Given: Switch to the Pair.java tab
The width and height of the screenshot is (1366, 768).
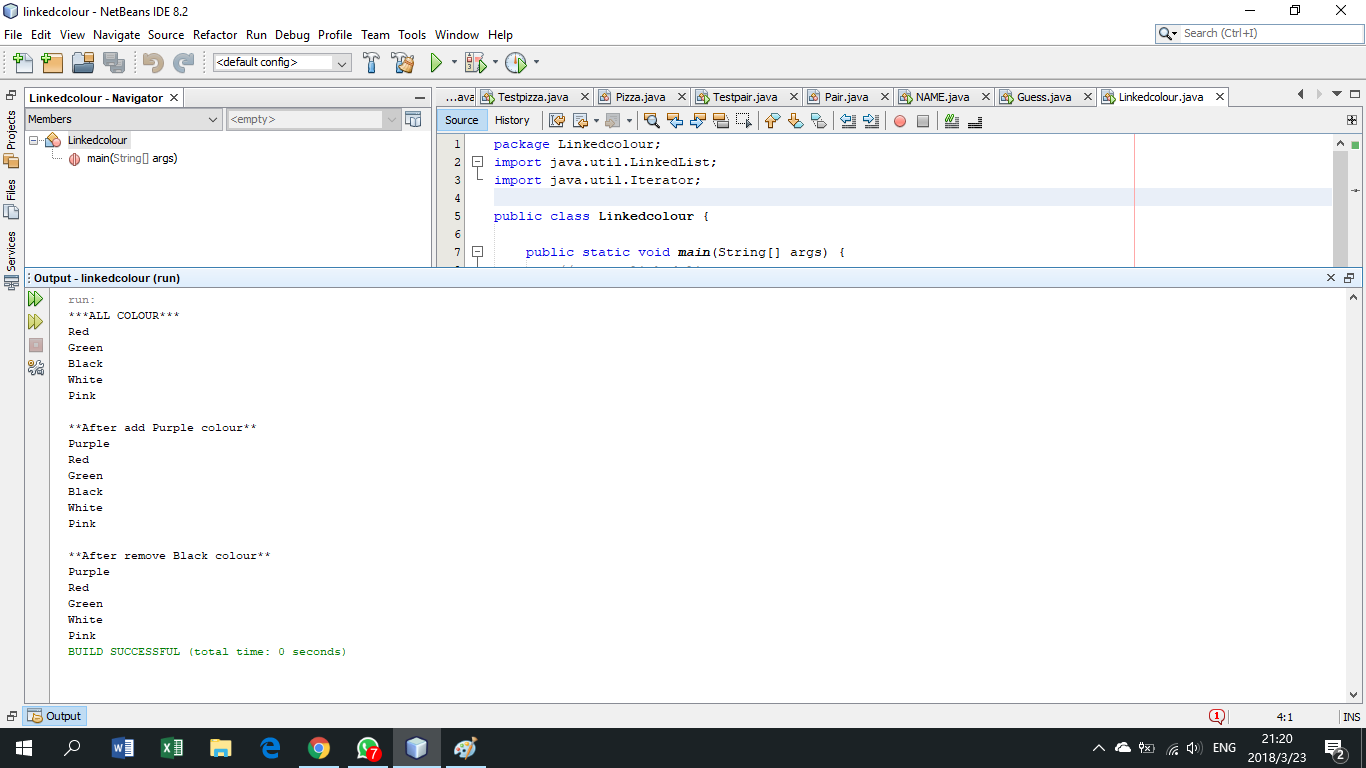Looking at the screenshot, I should [849, 96].
